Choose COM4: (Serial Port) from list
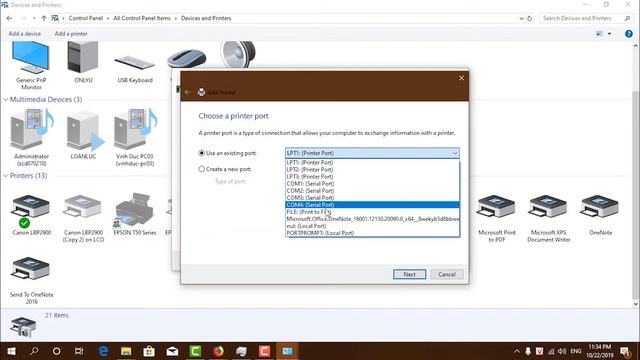 (372, 205)
